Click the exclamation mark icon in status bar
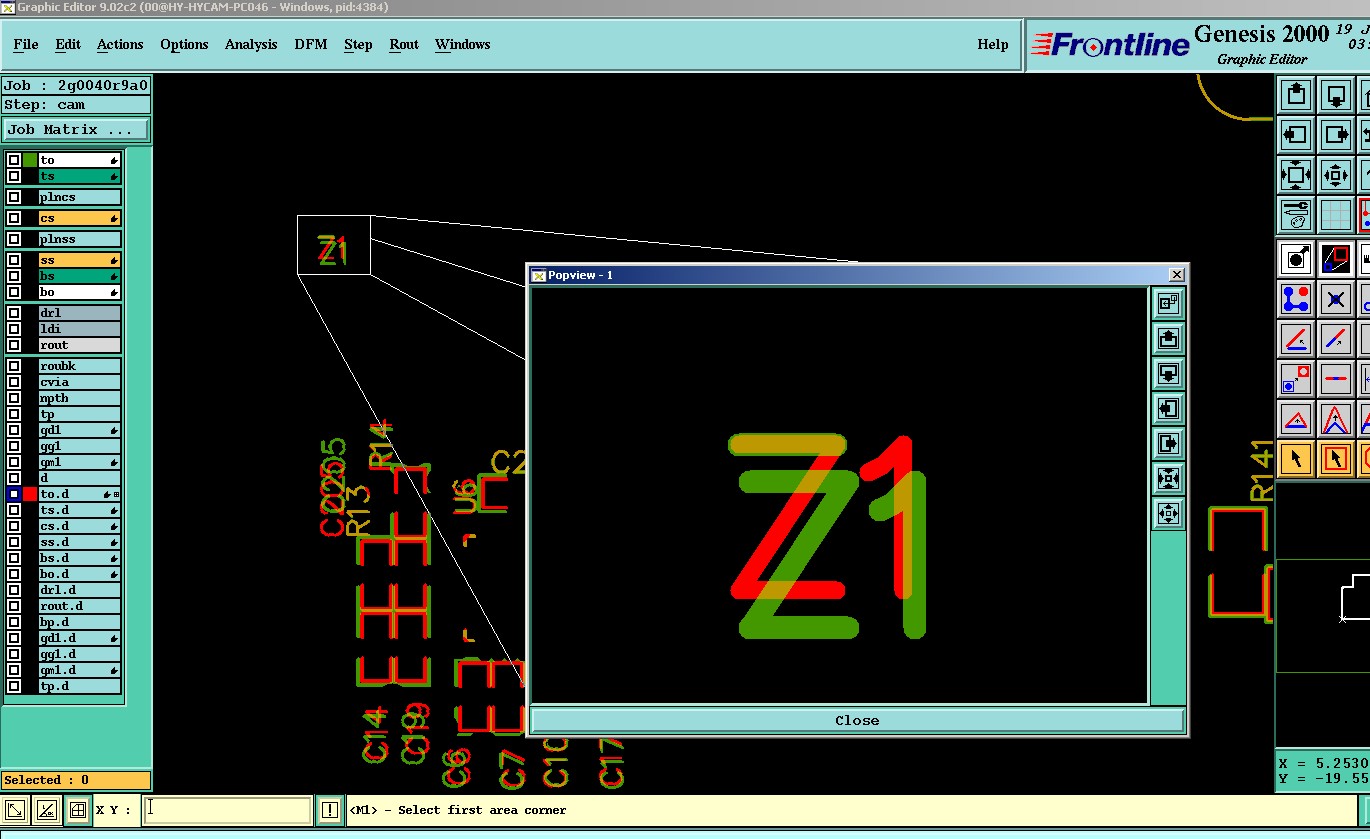 [x=330, y=810]
